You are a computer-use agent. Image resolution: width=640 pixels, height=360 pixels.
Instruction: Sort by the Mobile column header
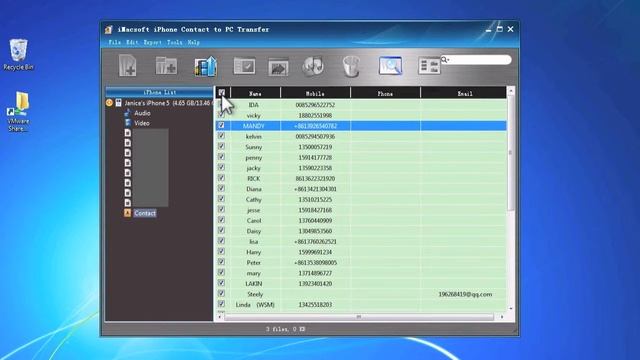tap(316, 93)
